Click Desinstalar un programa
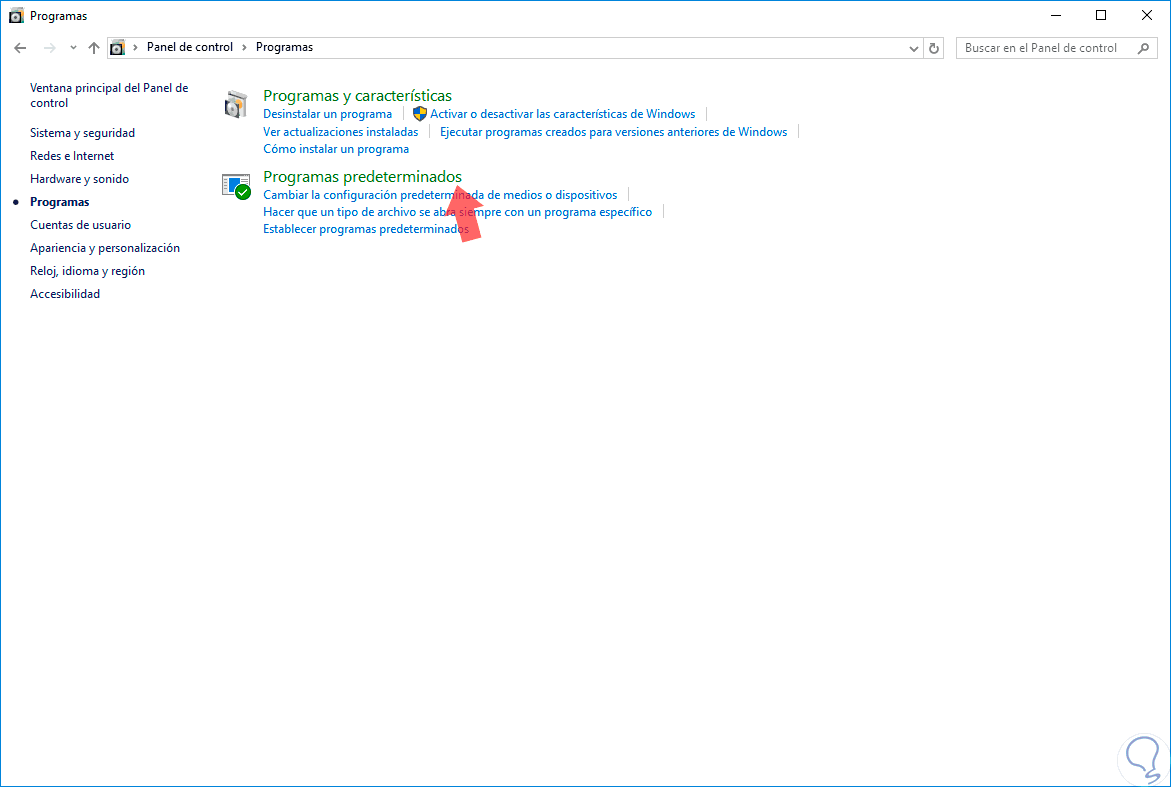 [x=327, y=114]
